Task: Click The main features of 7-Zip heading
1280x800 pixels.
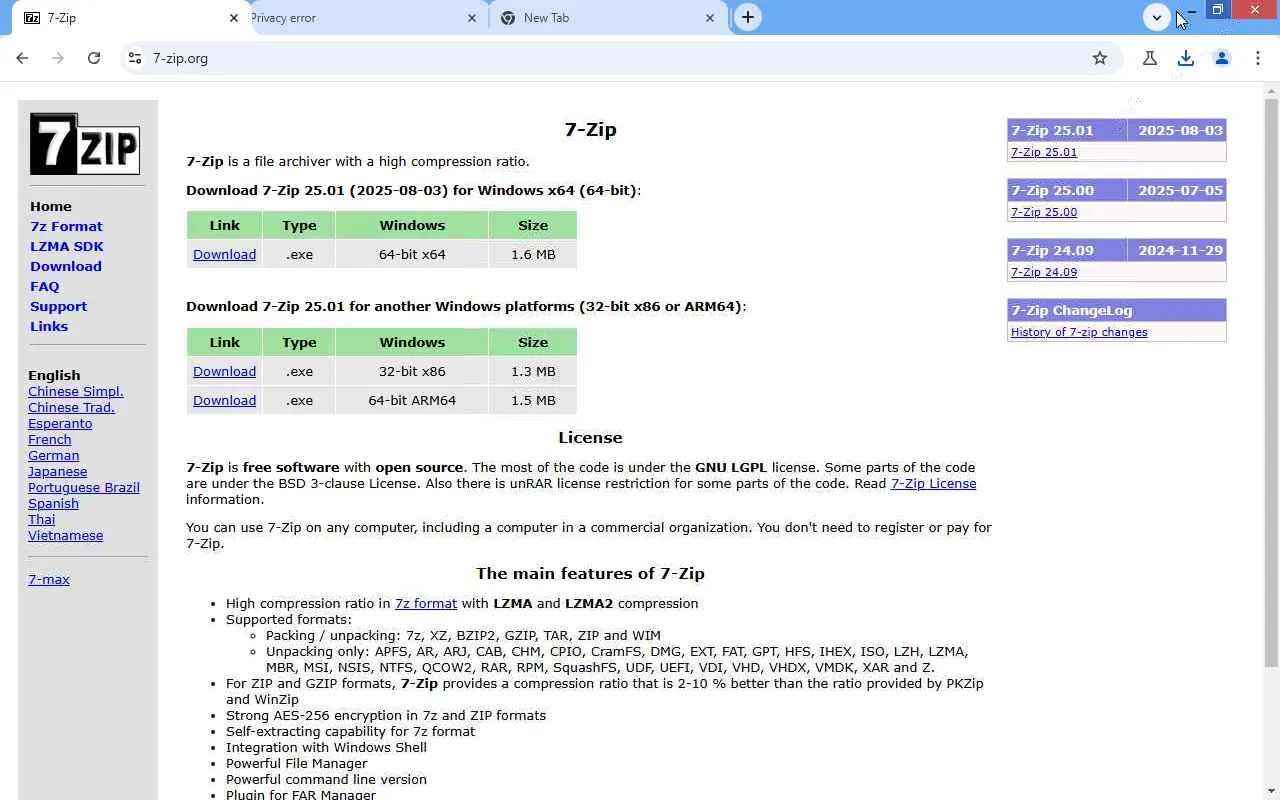Action: [x=590, y=573]
